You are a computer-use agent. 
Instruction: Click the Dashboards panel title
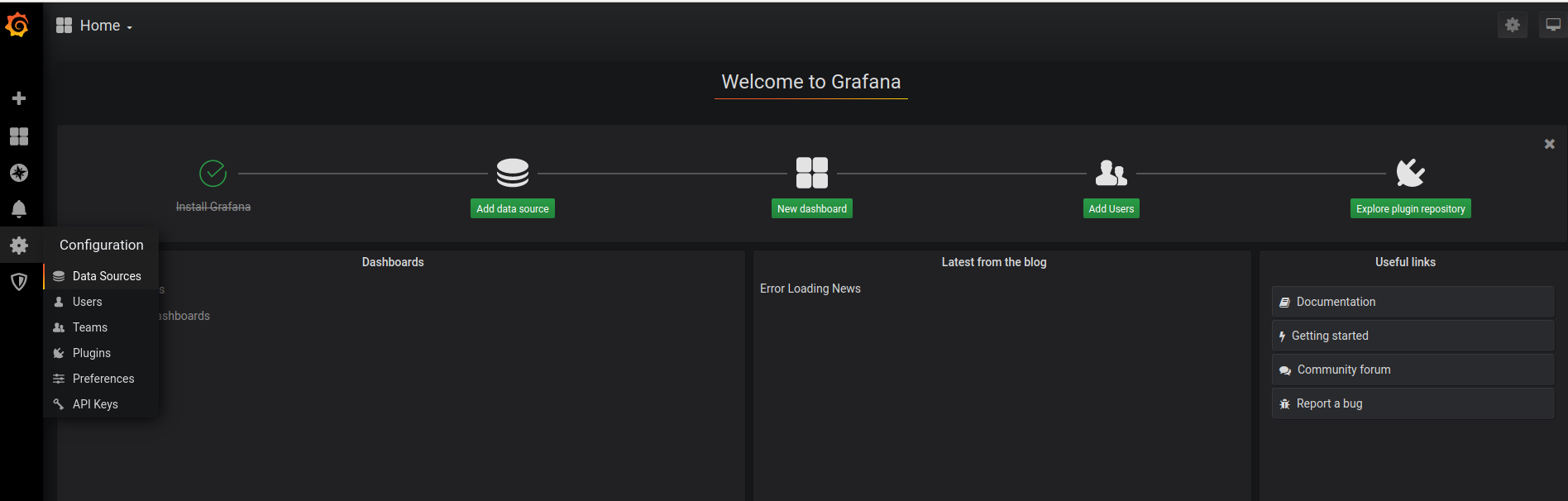point(393,262)
